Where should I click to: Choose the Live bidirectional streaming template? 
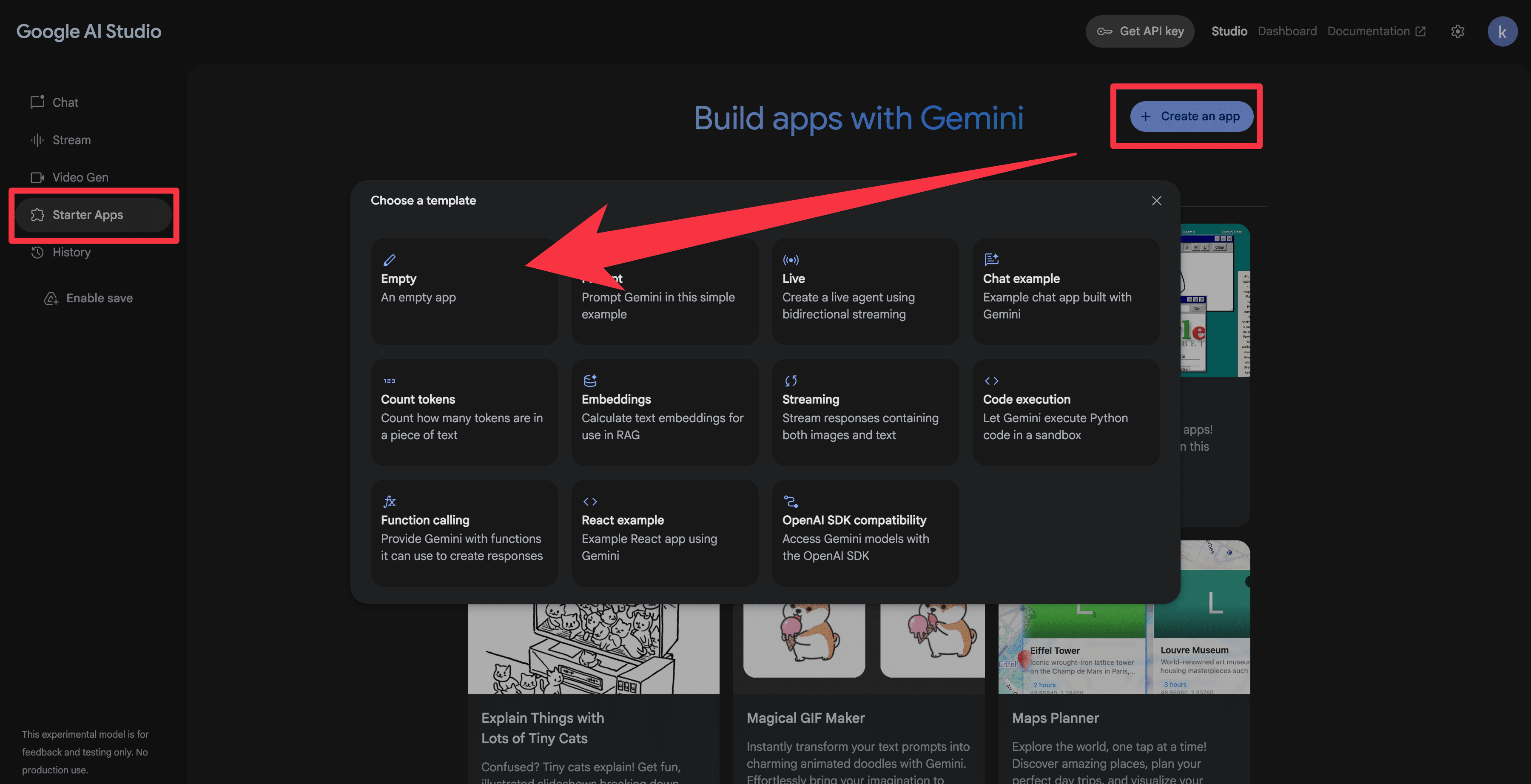pyautogui.click(x=865, y=291)
